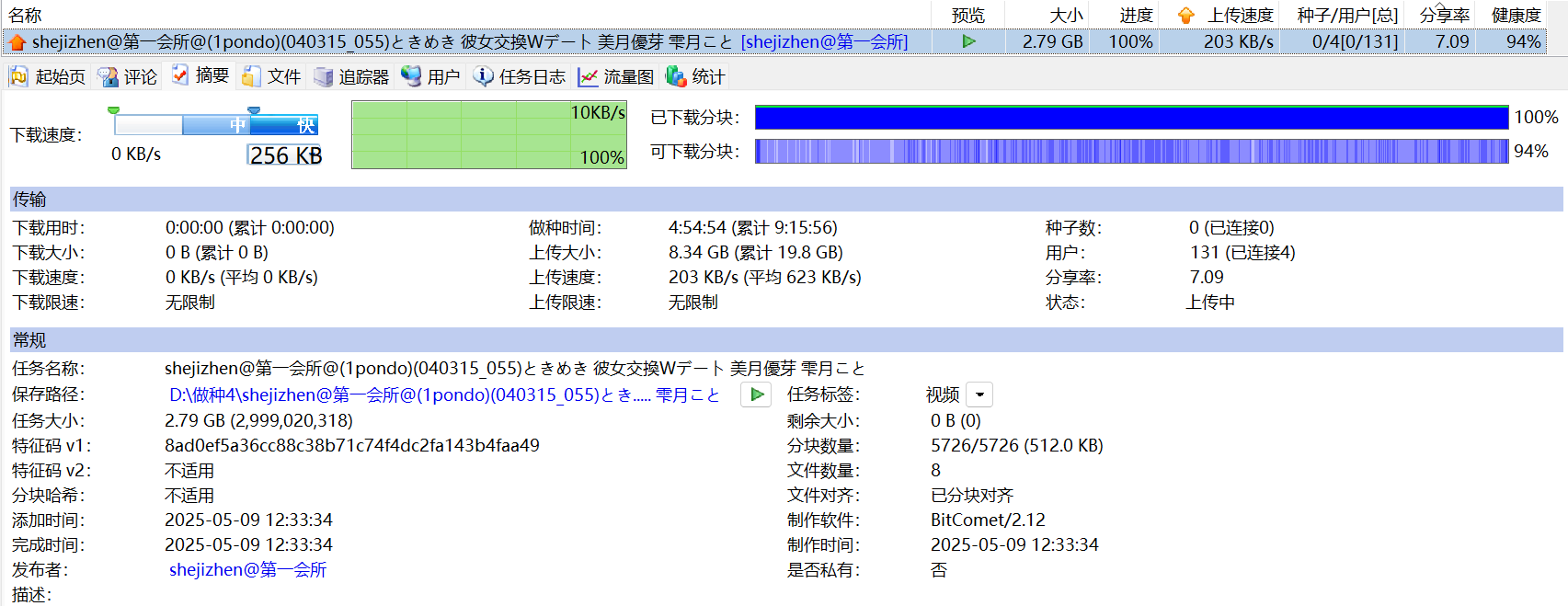This screenshot has height=606, width=1568.
Task: Click the 5726/5726 (512.0 KB) value
Action: point(1016,445)
